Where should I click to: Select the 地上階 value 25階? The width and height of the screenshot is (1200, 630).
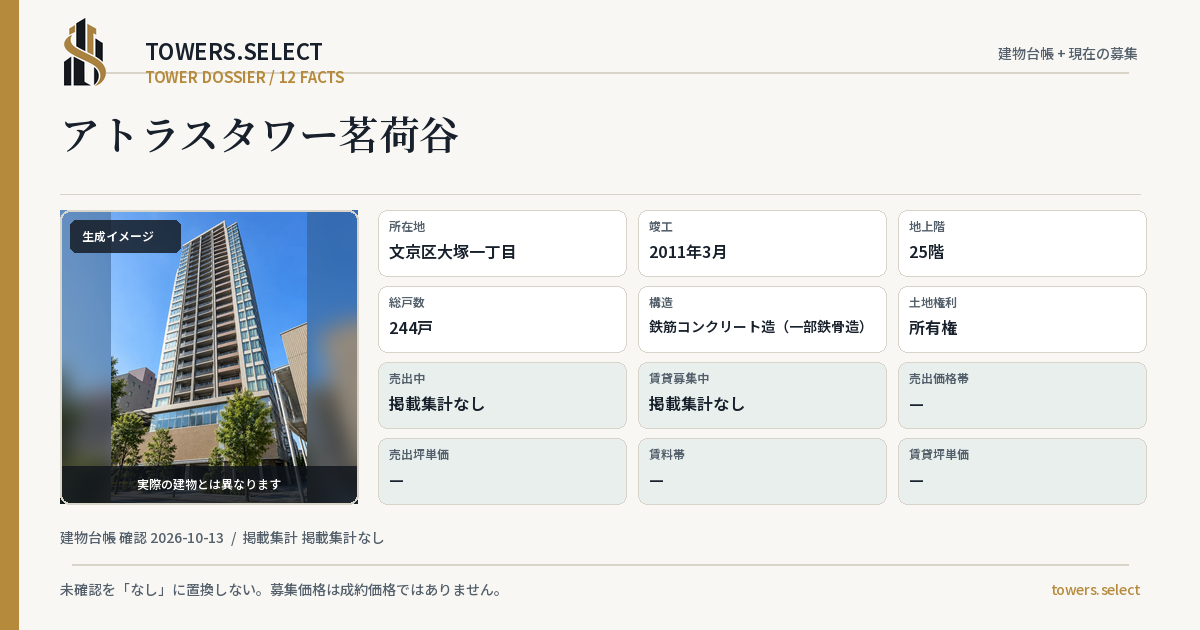coord(927,252)
